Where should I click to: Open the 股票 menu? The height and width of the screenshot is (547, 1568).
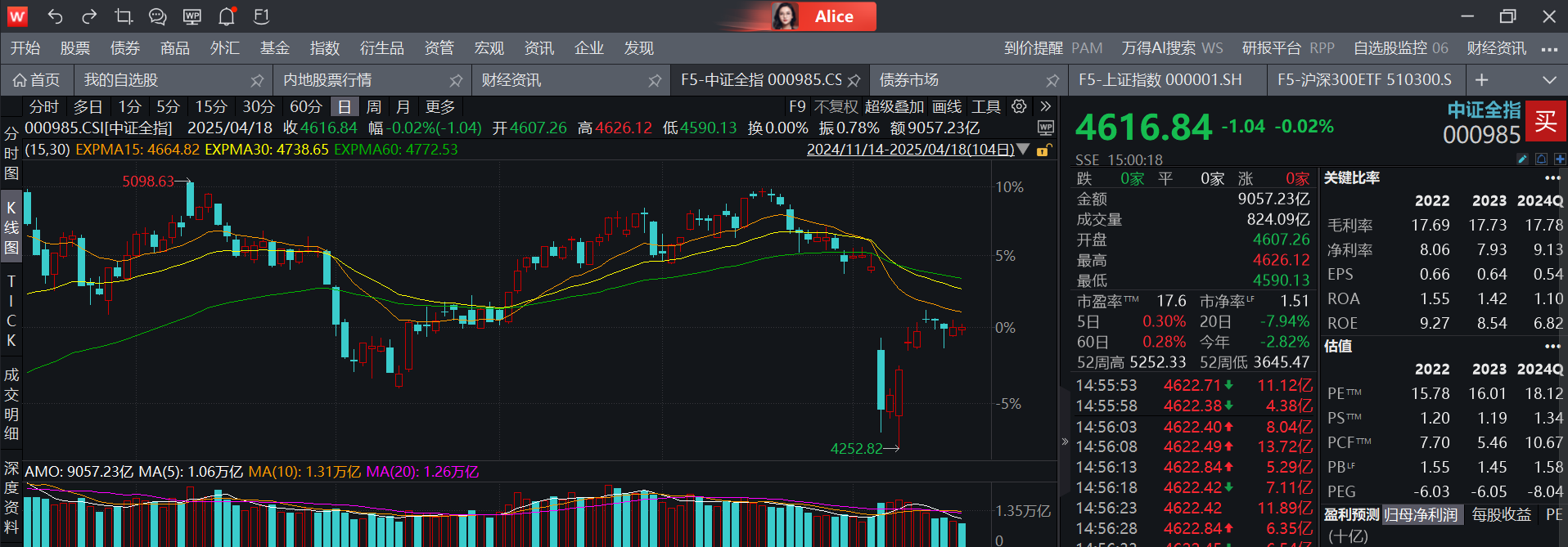pos(75,48)
